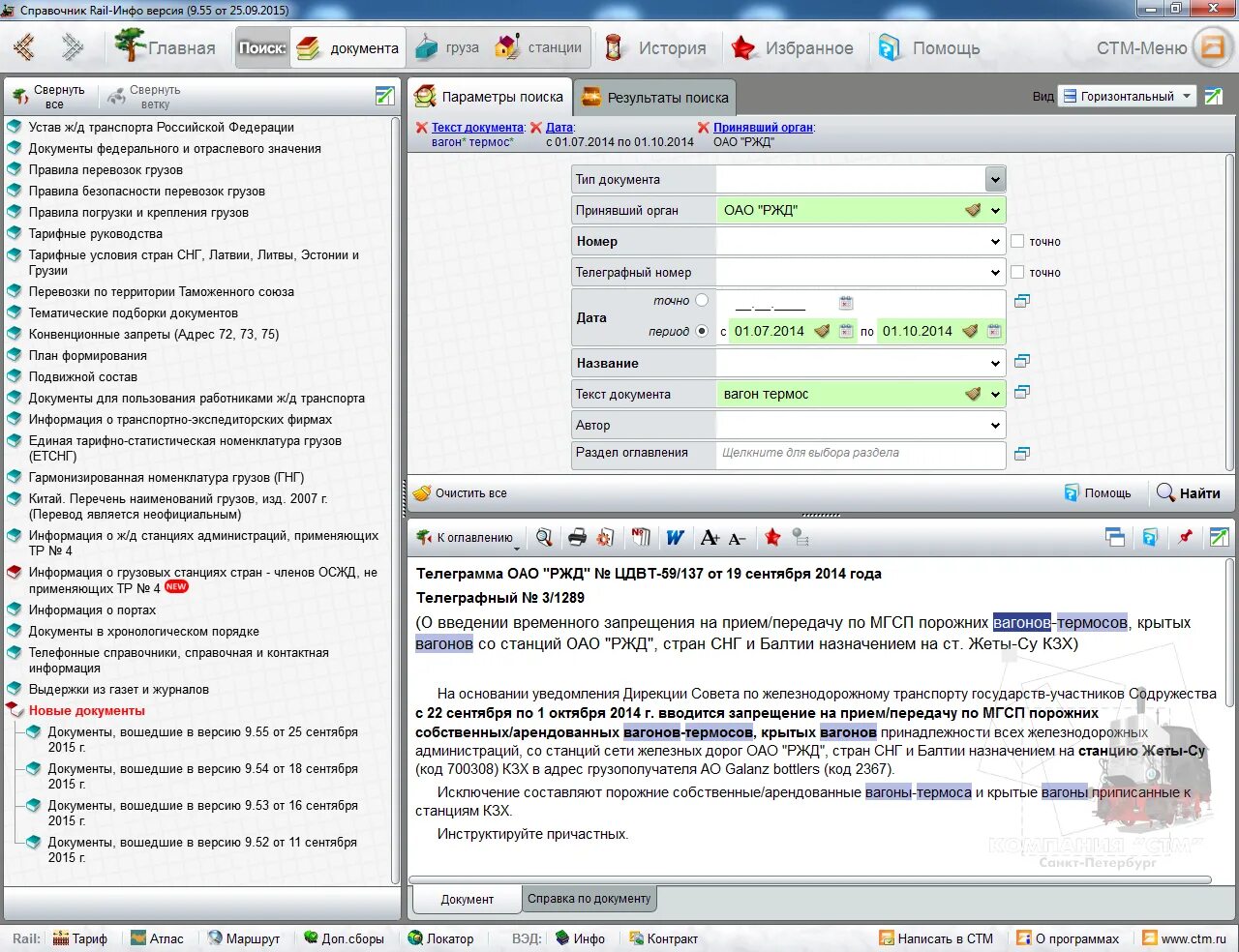
Task: Clear the end date with broom icon
Action: click(970, 331)
